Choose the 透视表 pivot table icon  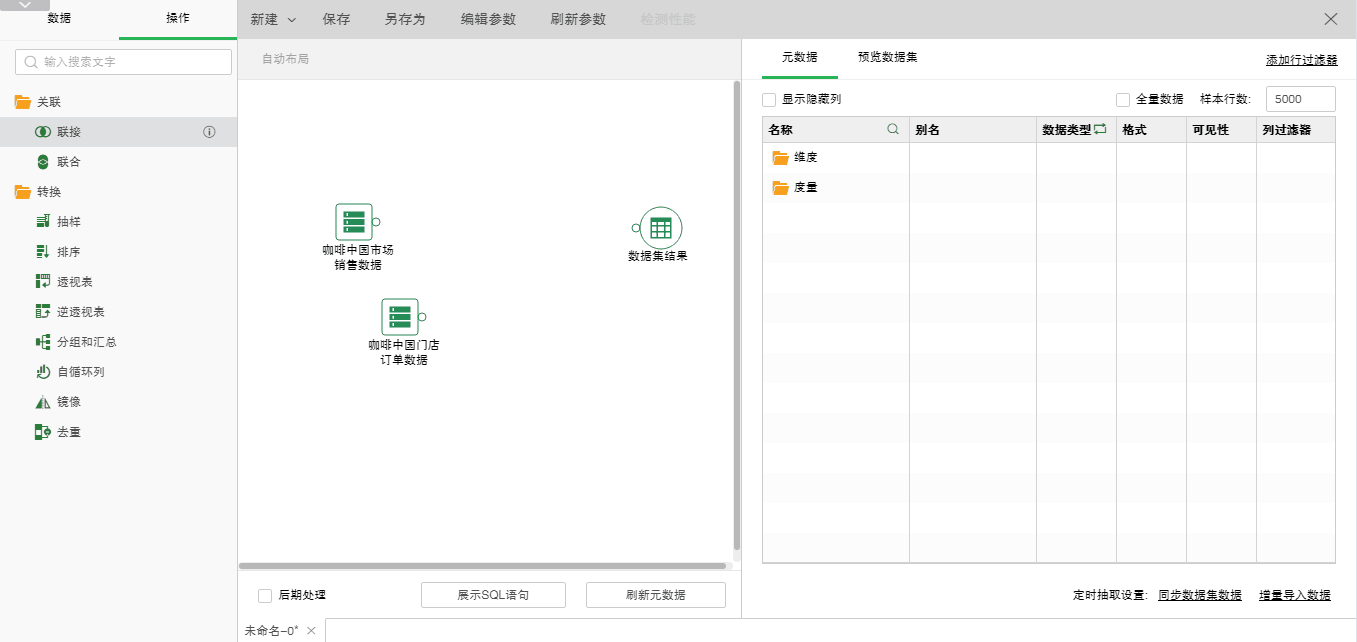point(43,282)
